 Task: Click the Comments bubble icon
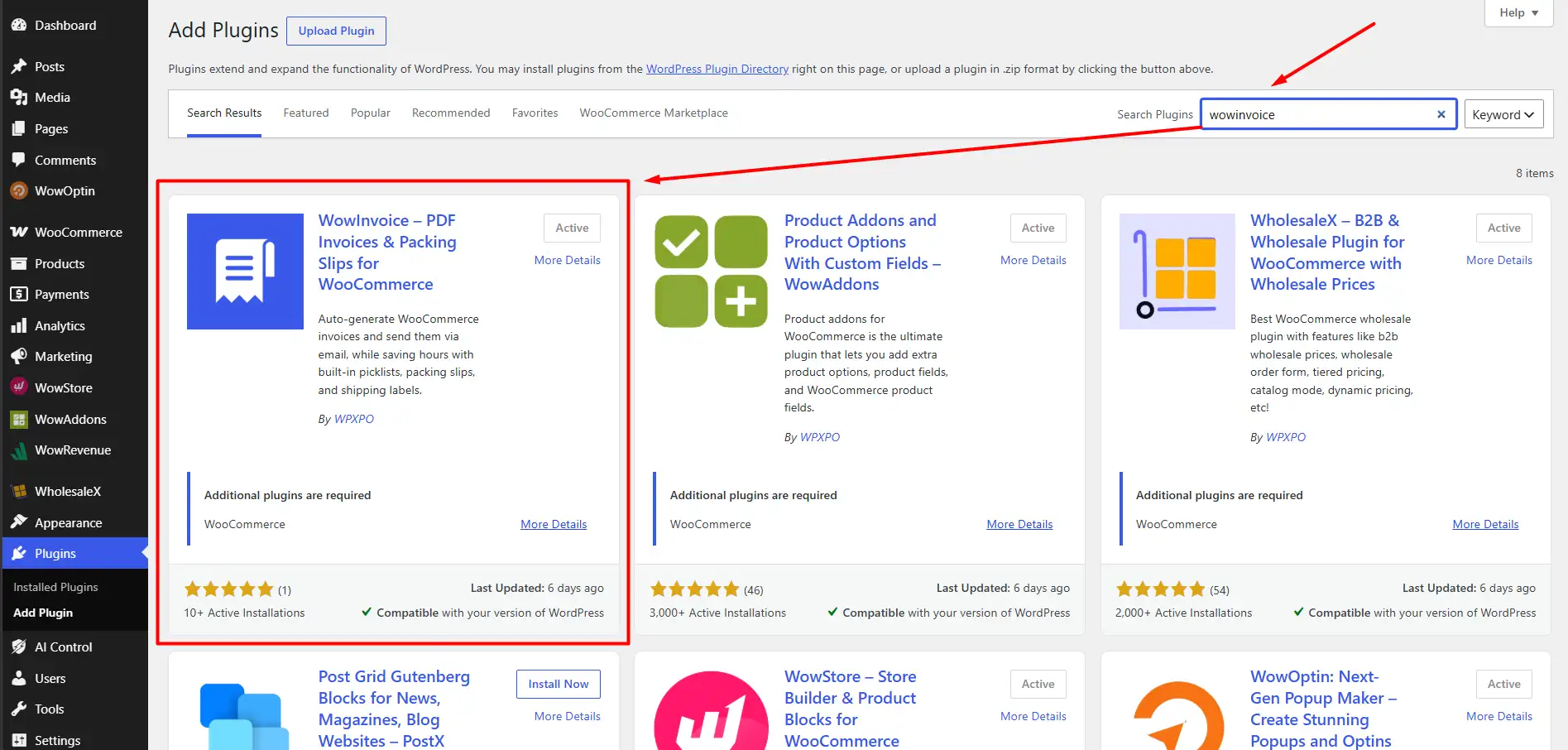[19, 160]
